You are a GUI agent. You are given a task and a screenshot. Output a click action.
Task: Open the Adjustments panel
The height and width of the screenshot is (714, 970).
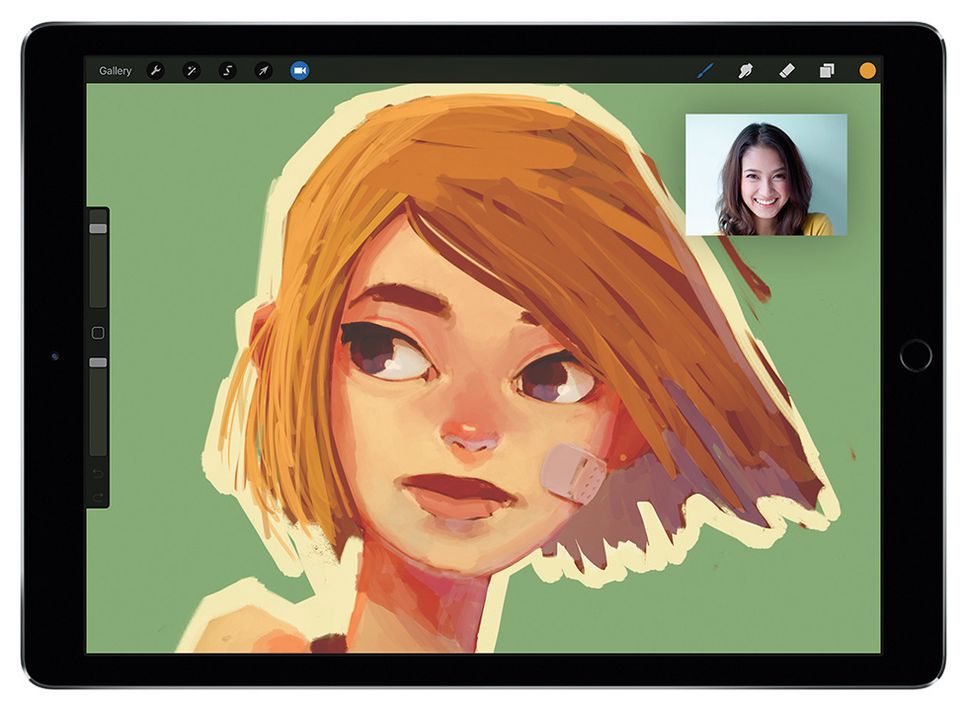pyautogui.click(x=192, y=70)
